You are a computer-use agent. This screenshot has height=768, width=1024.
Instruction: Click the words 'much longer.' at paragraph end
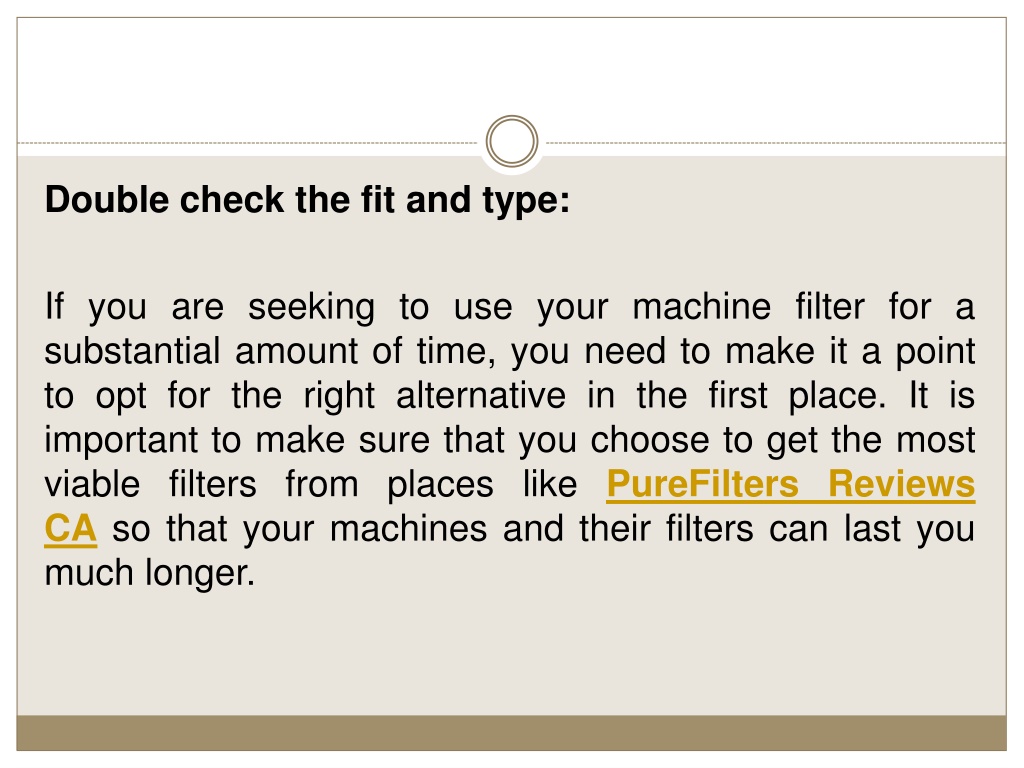coord(150,574)
